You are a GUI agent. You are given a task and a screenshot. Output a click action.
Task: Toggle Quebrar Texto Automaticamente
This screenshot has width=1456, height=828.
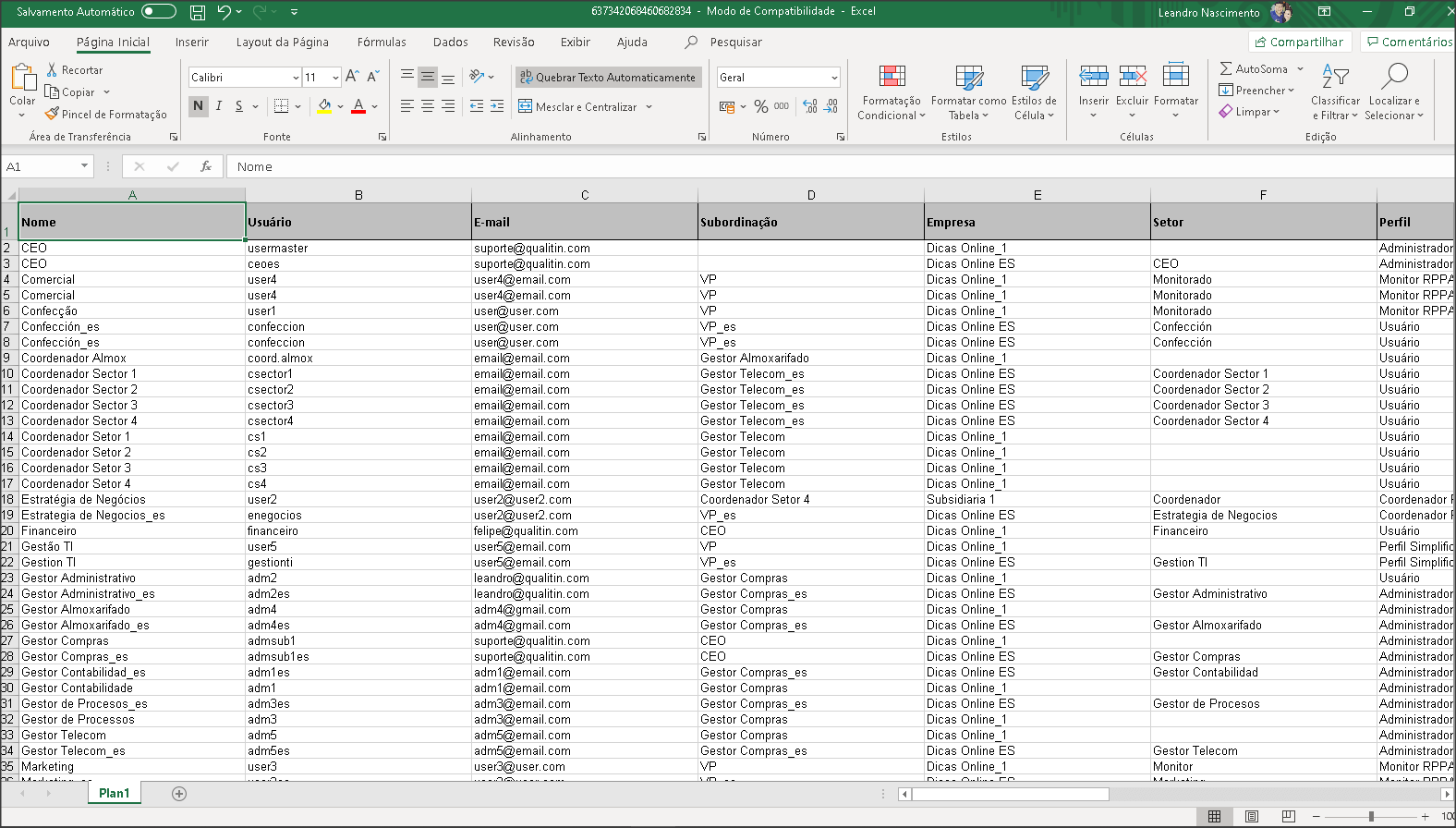[x=608, y=78]
